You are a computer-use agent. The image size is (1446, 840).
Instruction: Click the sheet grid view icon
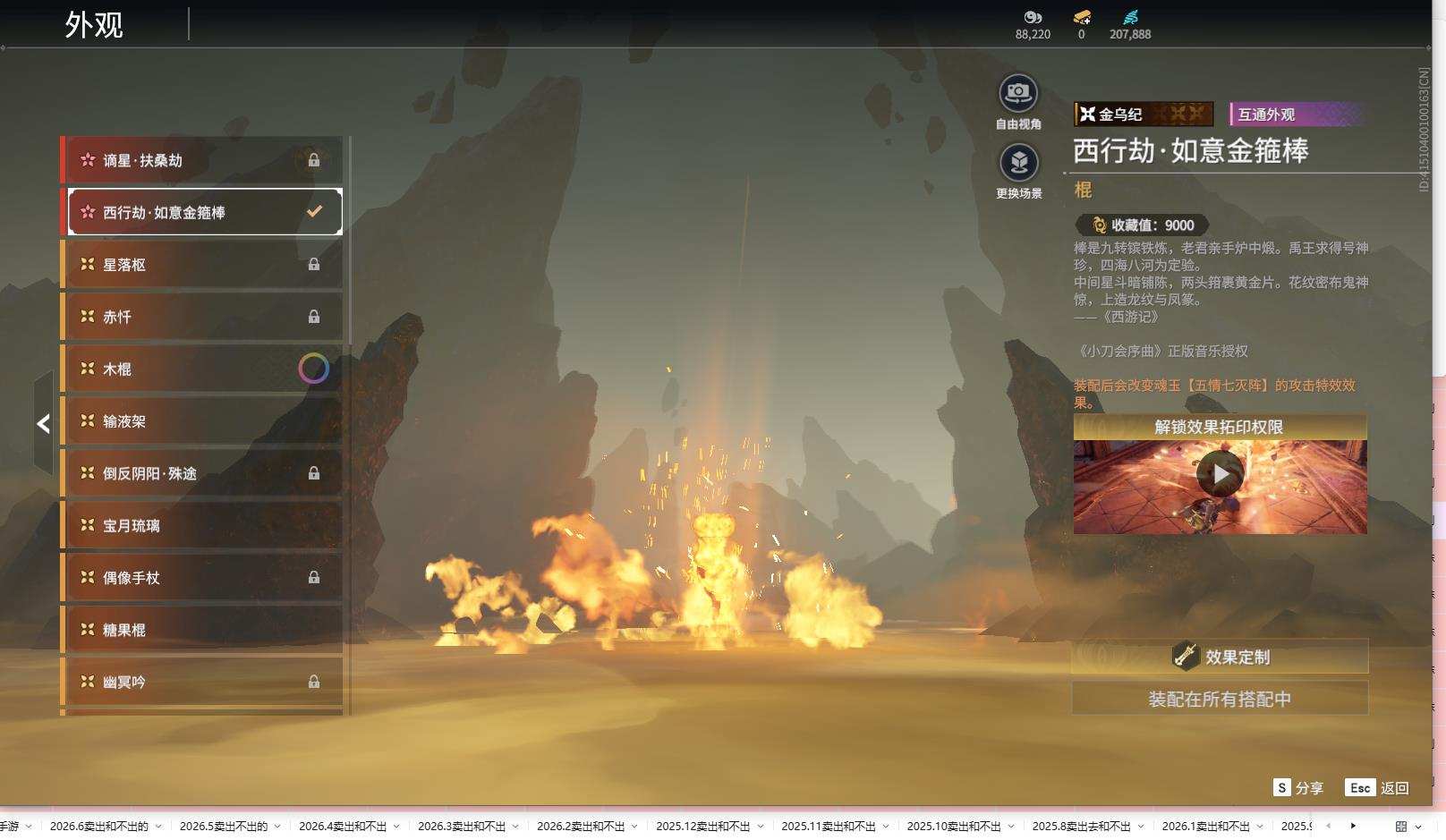click(x=1401, y=827)
